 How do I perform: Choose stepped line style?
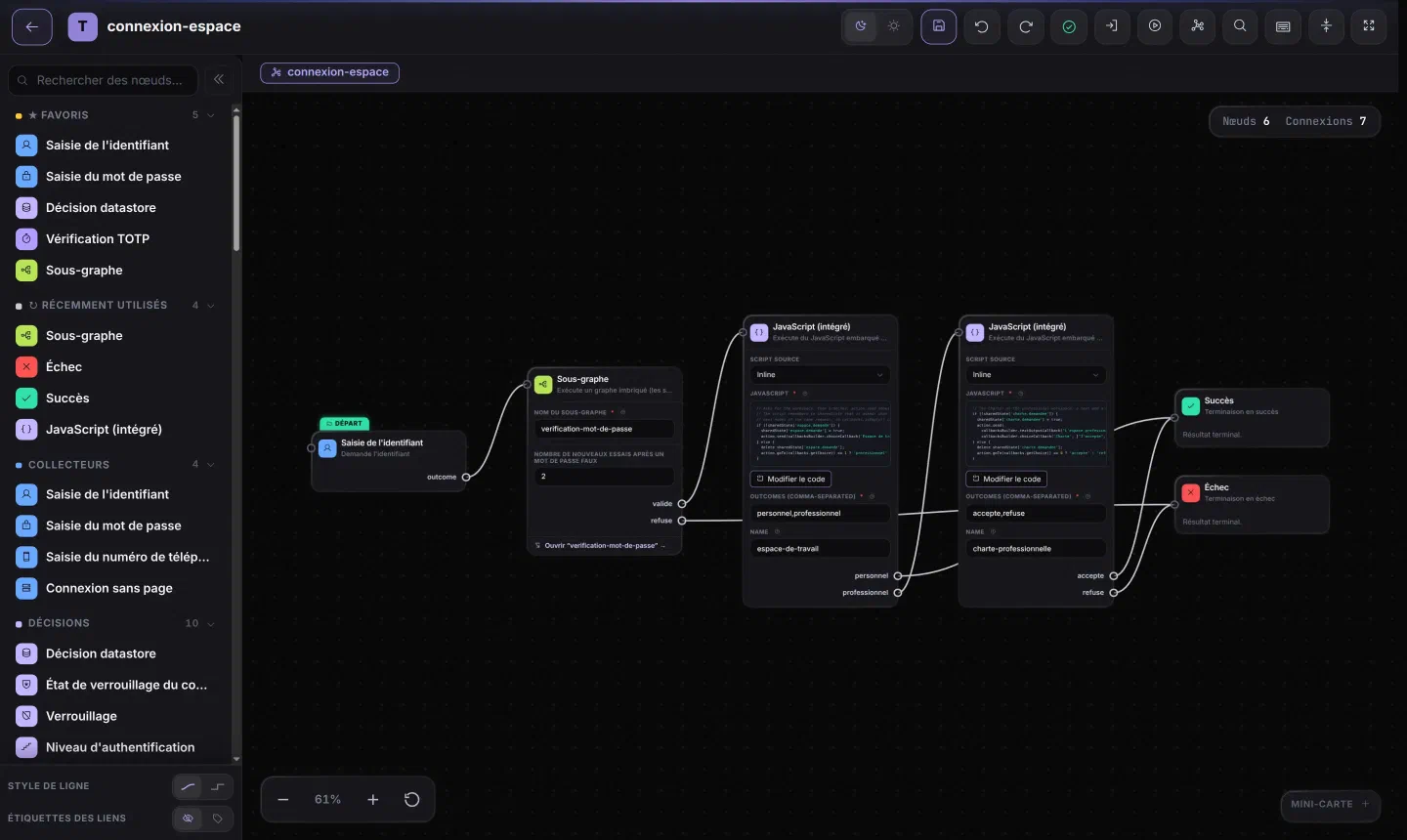[218, 786]
